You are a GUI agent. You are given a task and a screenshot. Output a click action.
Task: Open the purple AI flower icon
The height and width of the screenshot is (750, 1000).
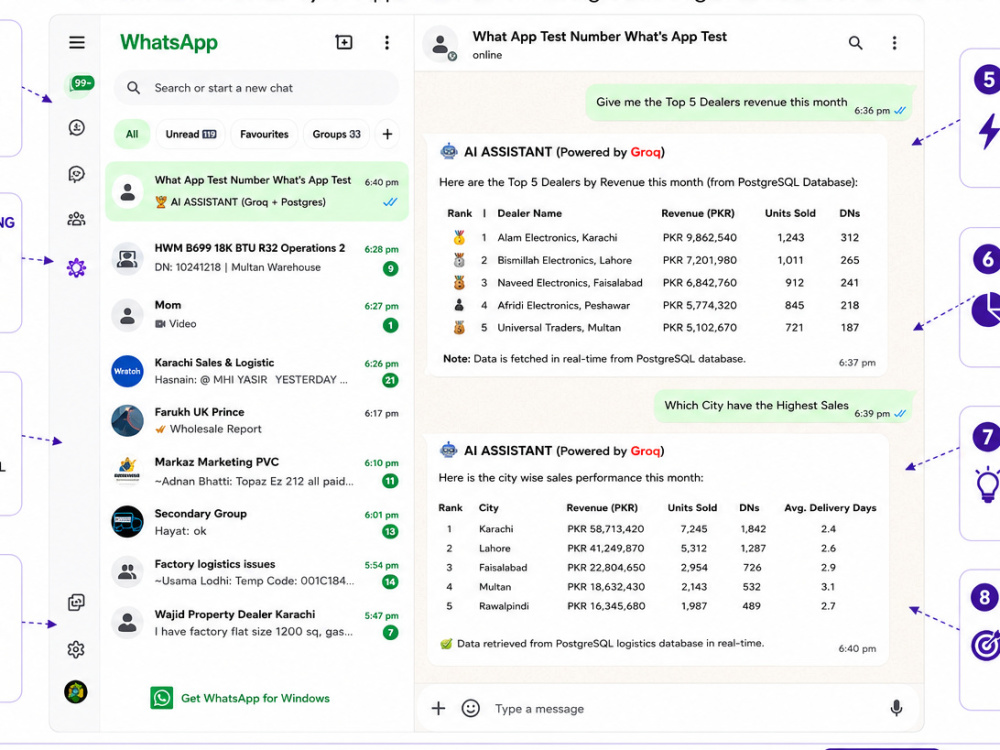[77, 268]
